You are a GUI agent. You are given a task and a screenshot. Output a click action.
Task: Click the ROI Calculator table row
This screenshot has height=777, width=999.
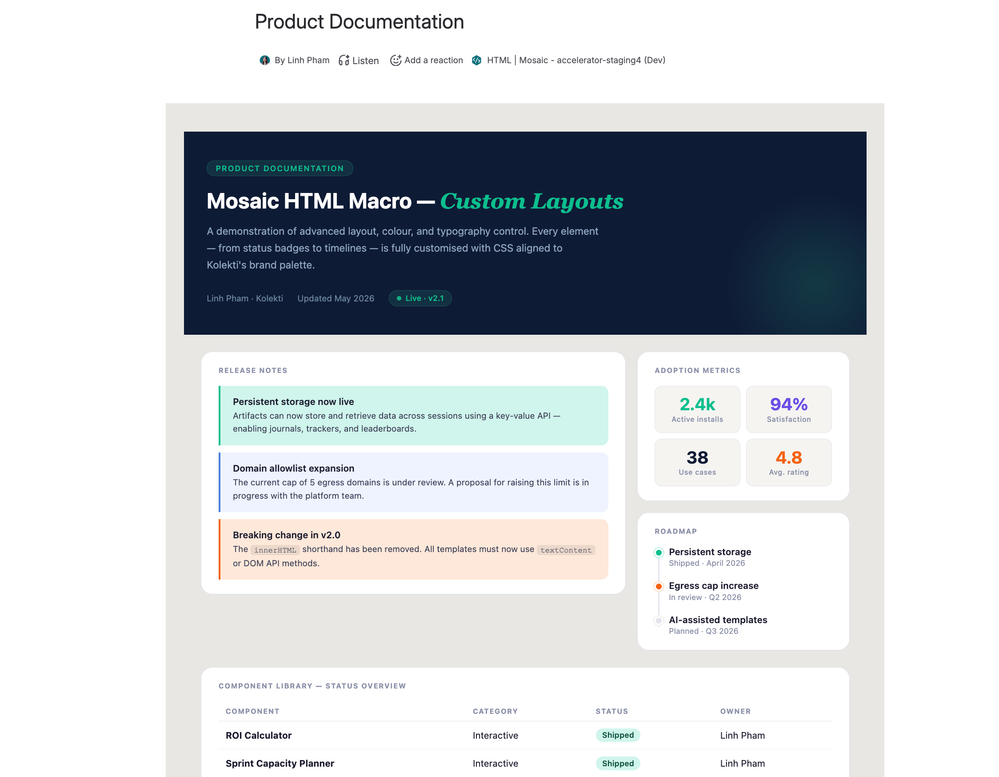pyautogui.click(x=525, y=735)
